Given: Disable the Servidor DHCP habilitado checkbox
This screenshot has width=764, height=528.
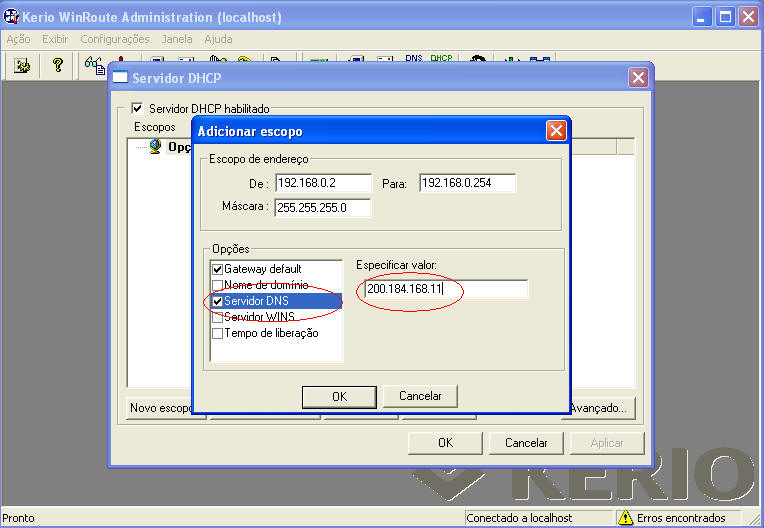Looking at the screenshot, I should pyautogui.click(x=138, y=109).
